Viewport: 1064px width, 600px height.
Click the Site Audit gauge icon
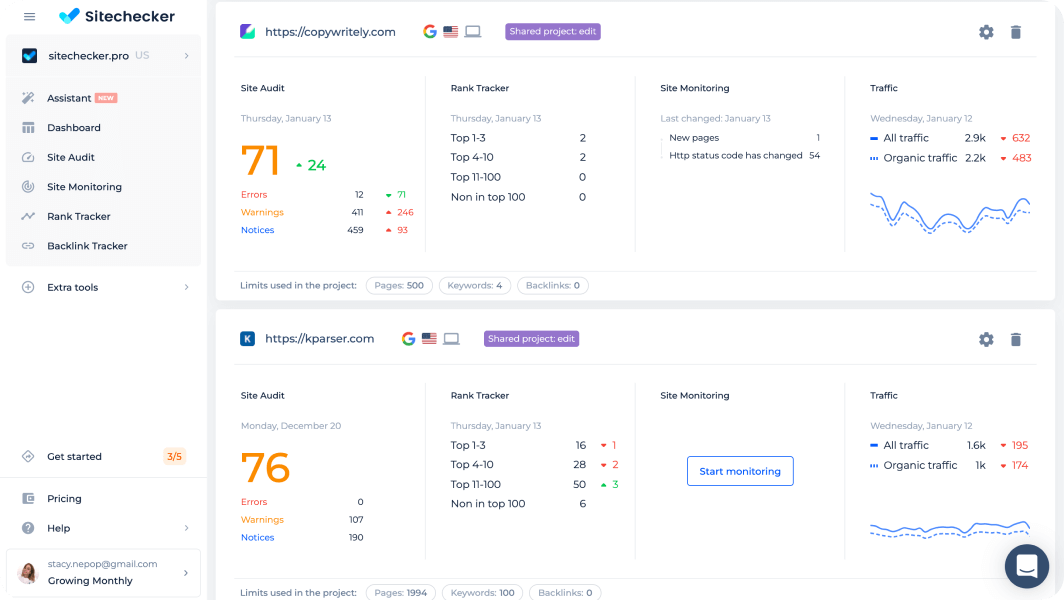(28, 157)
